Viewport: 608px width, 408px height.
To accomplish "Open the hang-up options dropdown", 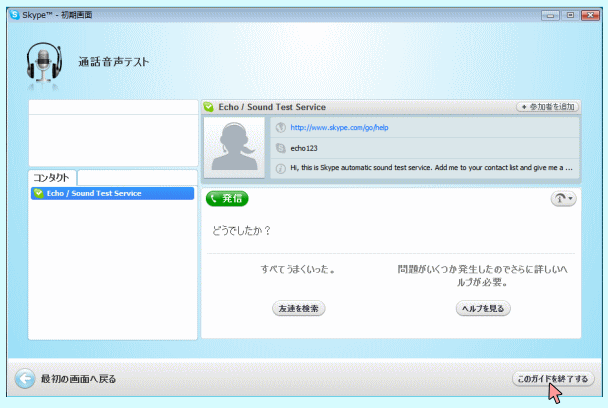I will pos(563,199).
